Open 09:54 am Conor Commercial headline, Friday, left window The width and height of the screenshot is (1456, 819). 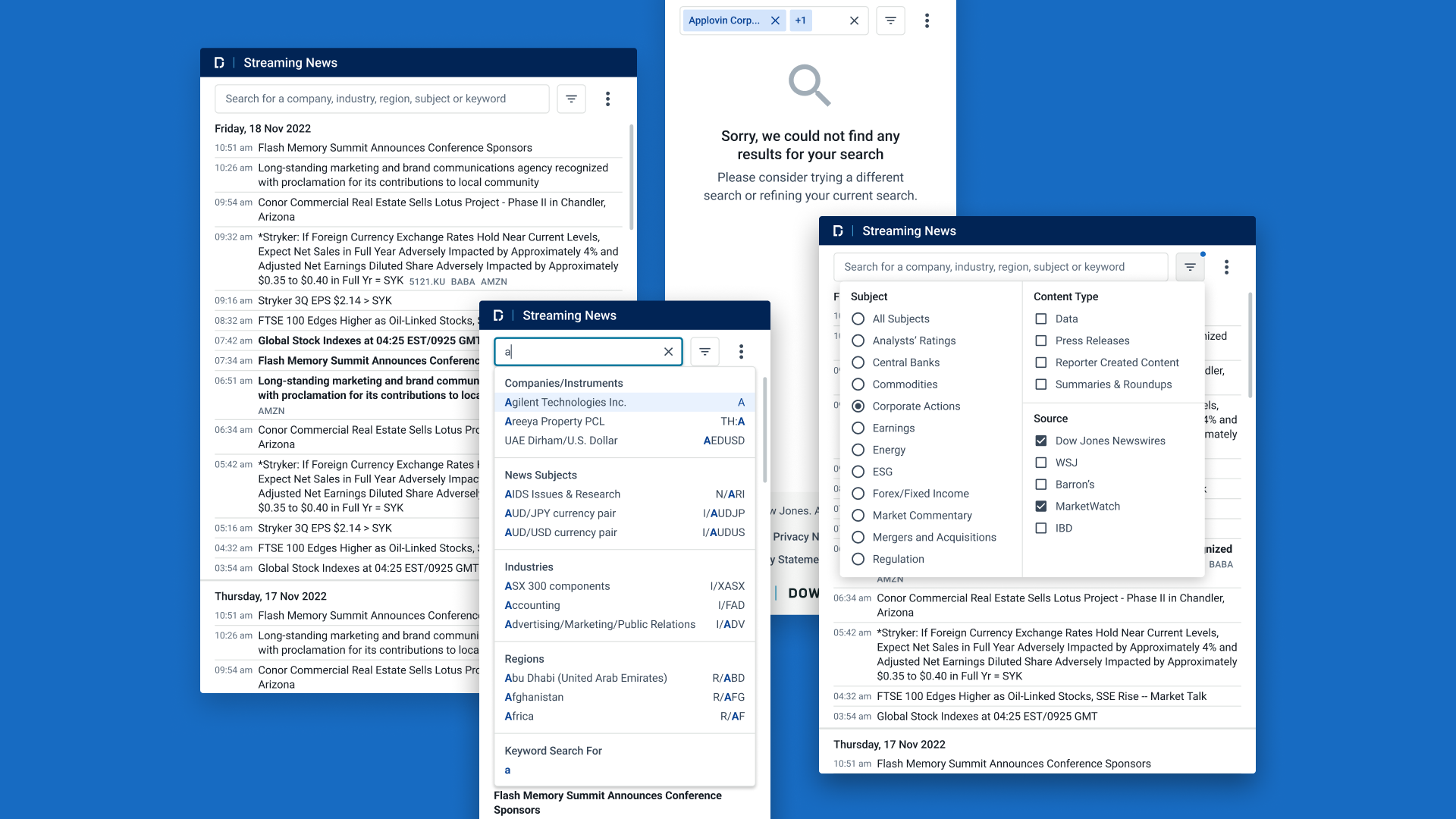[x=431, y=209]
